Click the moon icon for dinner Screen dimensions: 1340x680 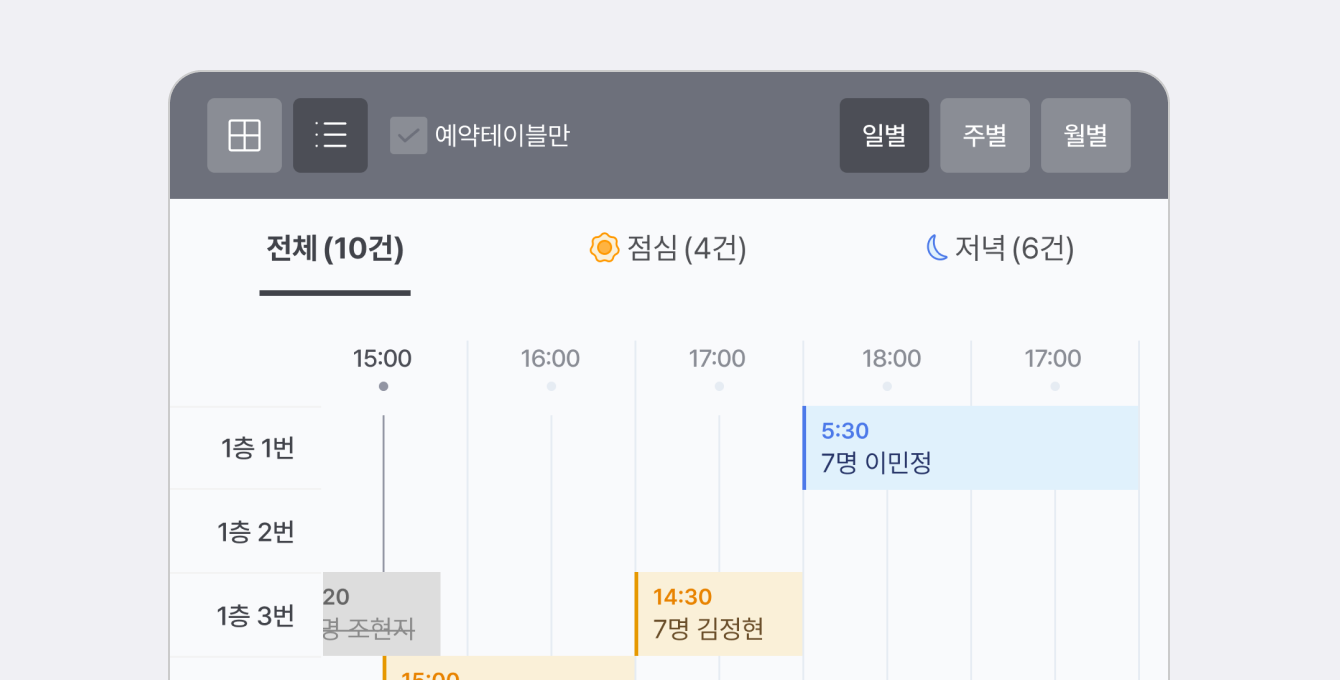[937, 248]
